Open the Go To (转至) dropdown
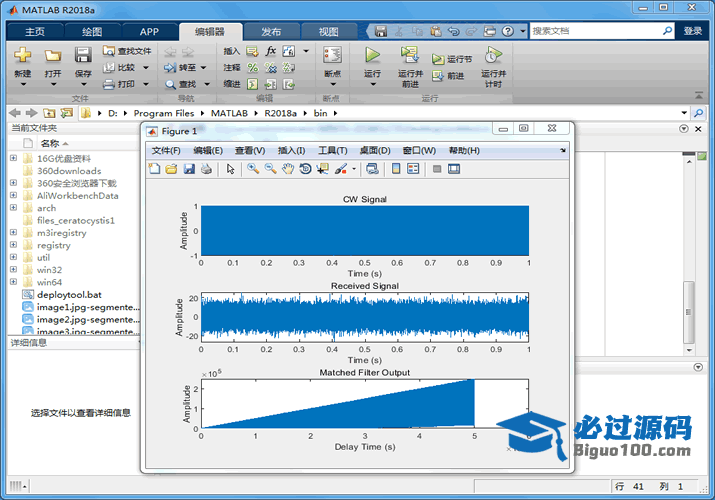715x500 pixels. [x=203, y=68]
